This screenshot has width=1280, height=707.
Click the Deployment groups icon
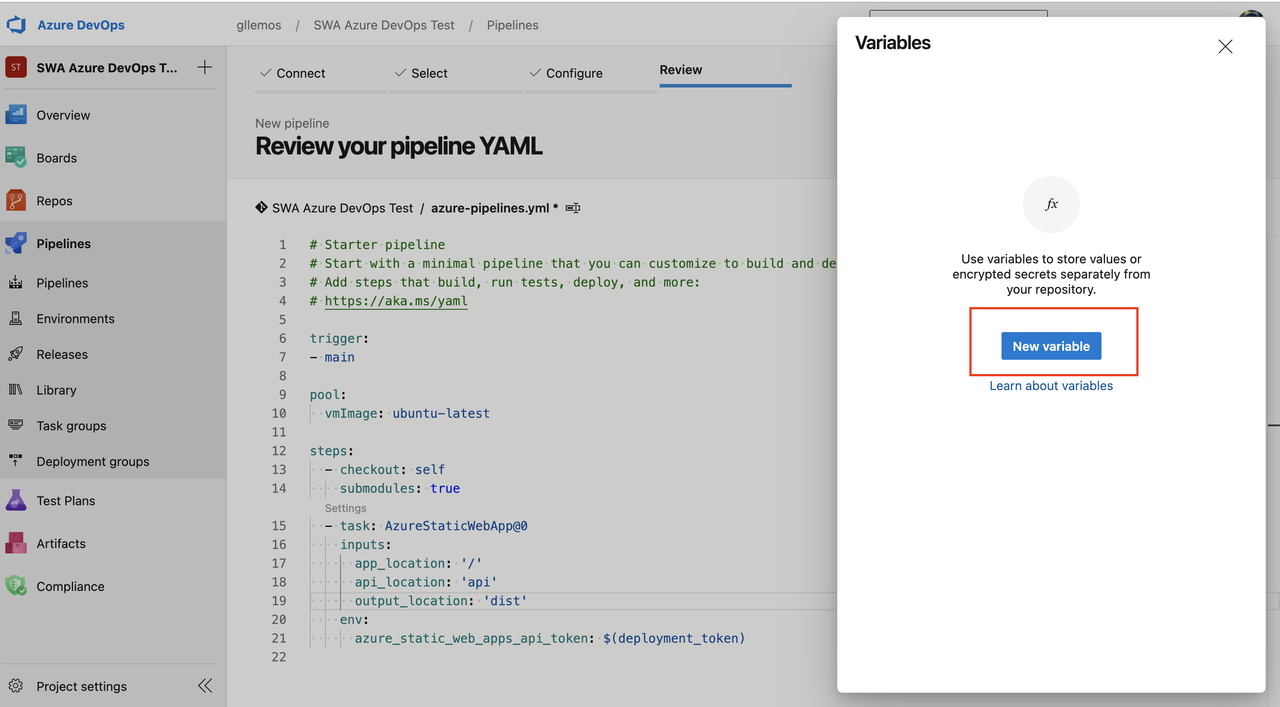16,462
